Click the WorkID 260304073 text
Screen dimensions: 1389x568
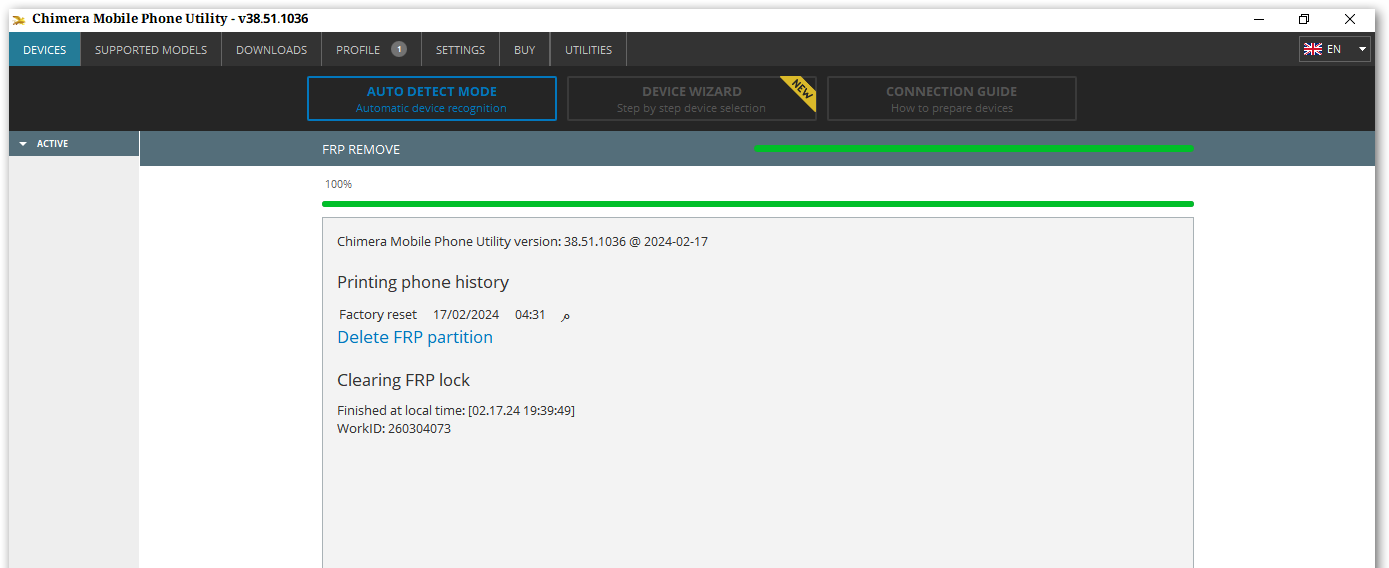pyautogui.click(x=394, y=428)
